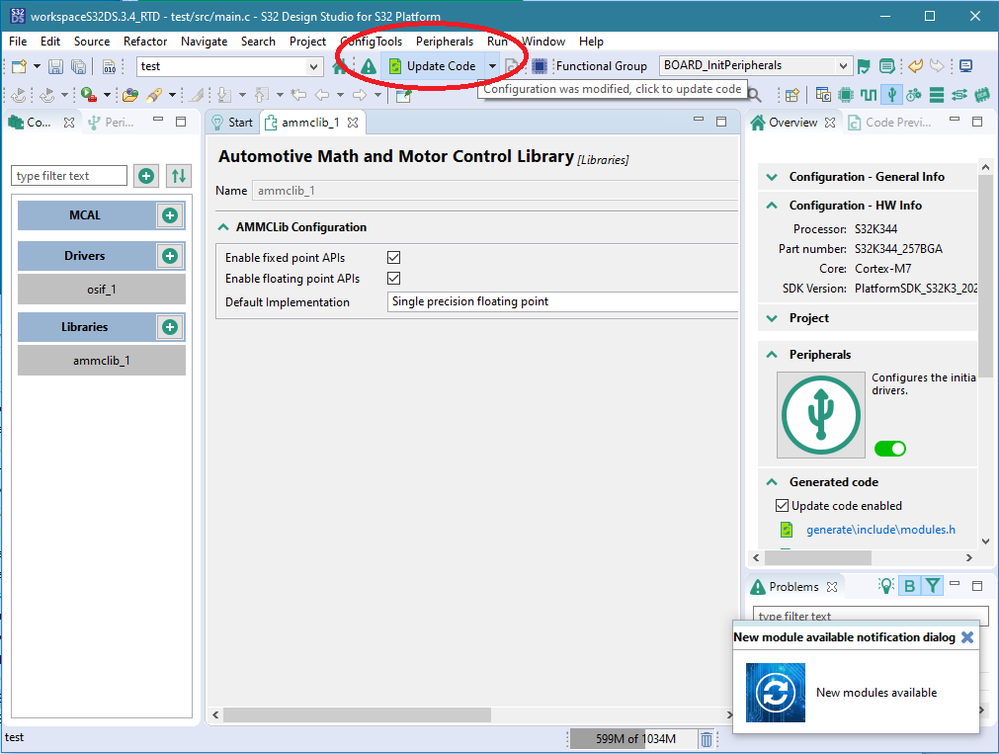This screenshot has height=754, width=999.
Task: Click the open folder with globe icon
Action: [x=130, y=96]
